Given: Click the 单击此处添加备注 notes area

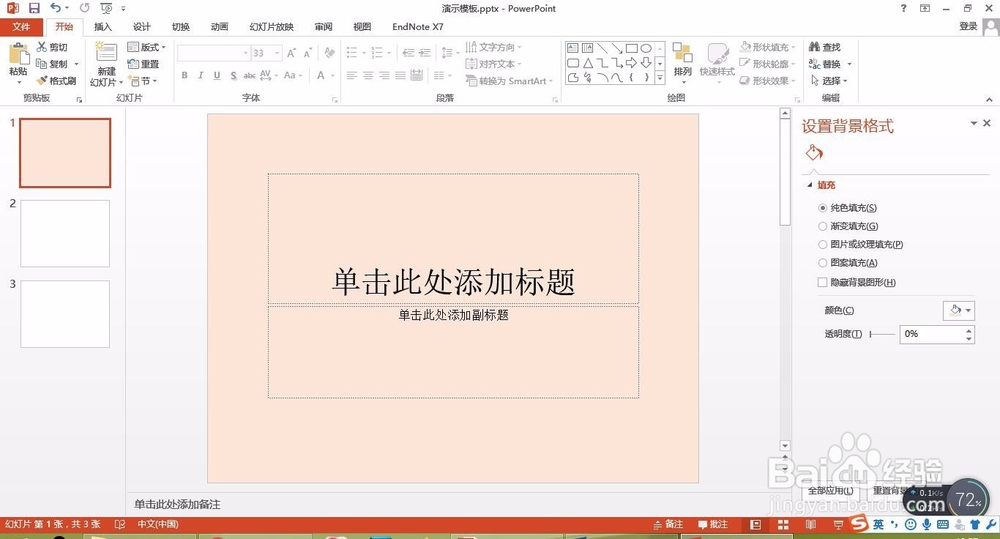Looking at the screenshot, I should [177, 505].
